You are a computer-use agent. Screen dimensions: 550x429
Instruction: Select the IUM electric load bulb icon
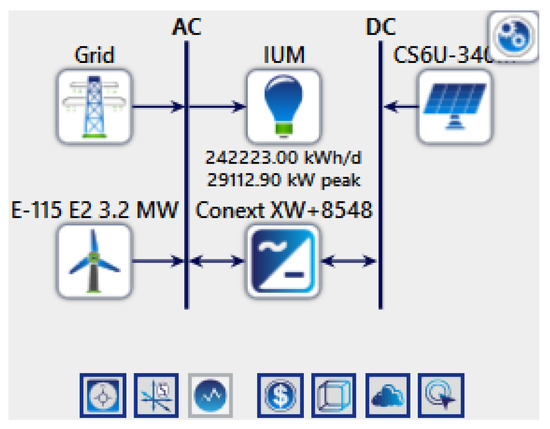pos(283,107)
